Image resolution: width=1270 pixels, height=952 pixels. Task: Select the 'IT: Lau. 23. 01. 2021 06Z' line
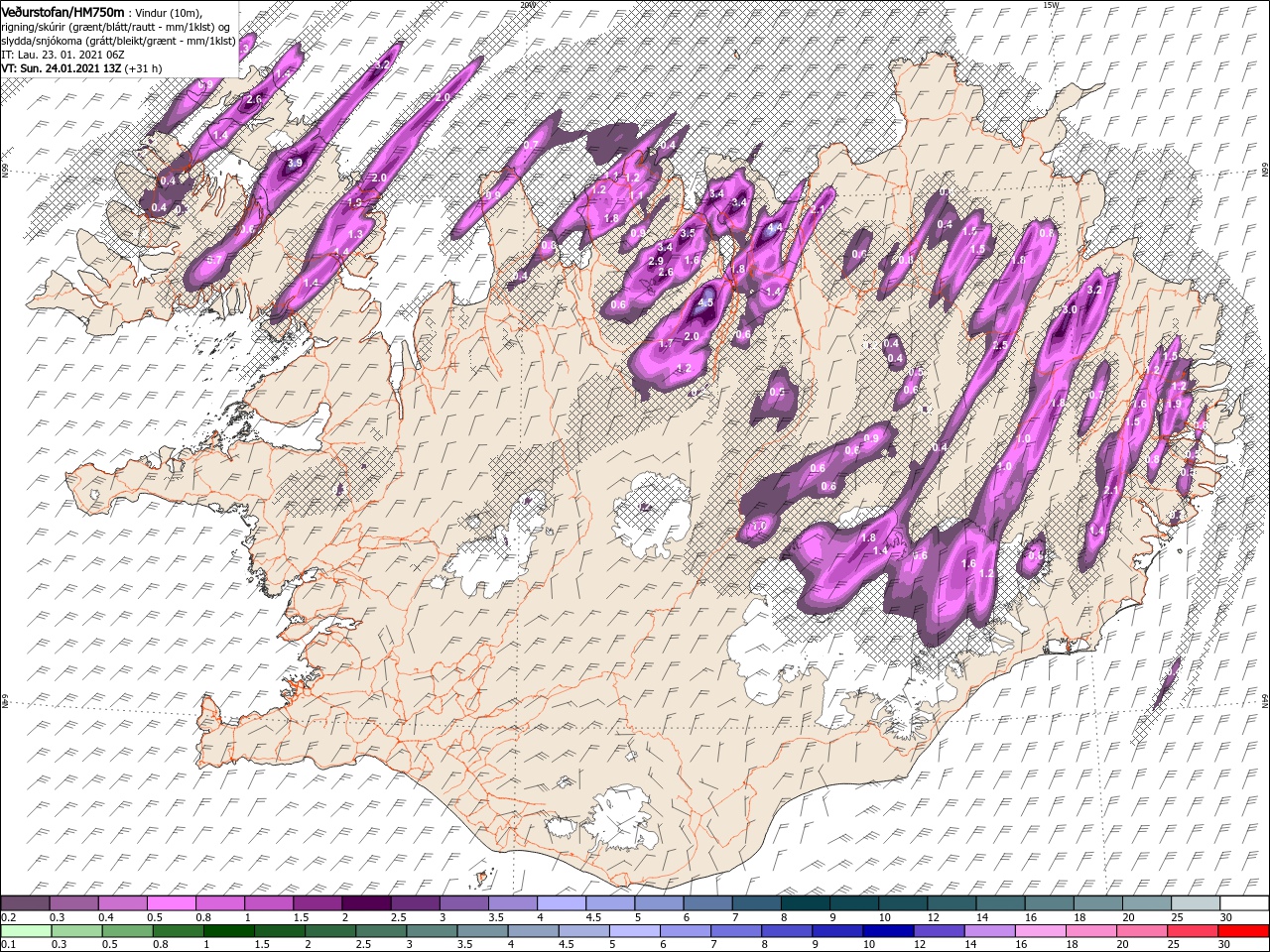click(63, 55)
